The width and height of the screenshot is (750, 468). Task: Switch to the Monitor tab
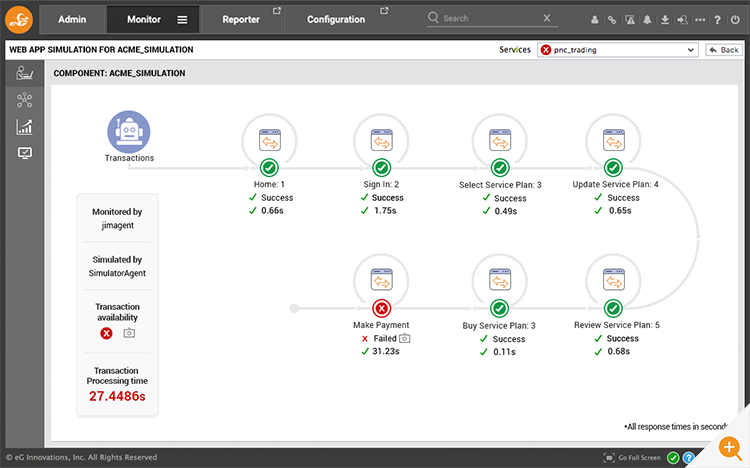click(143, 20)
